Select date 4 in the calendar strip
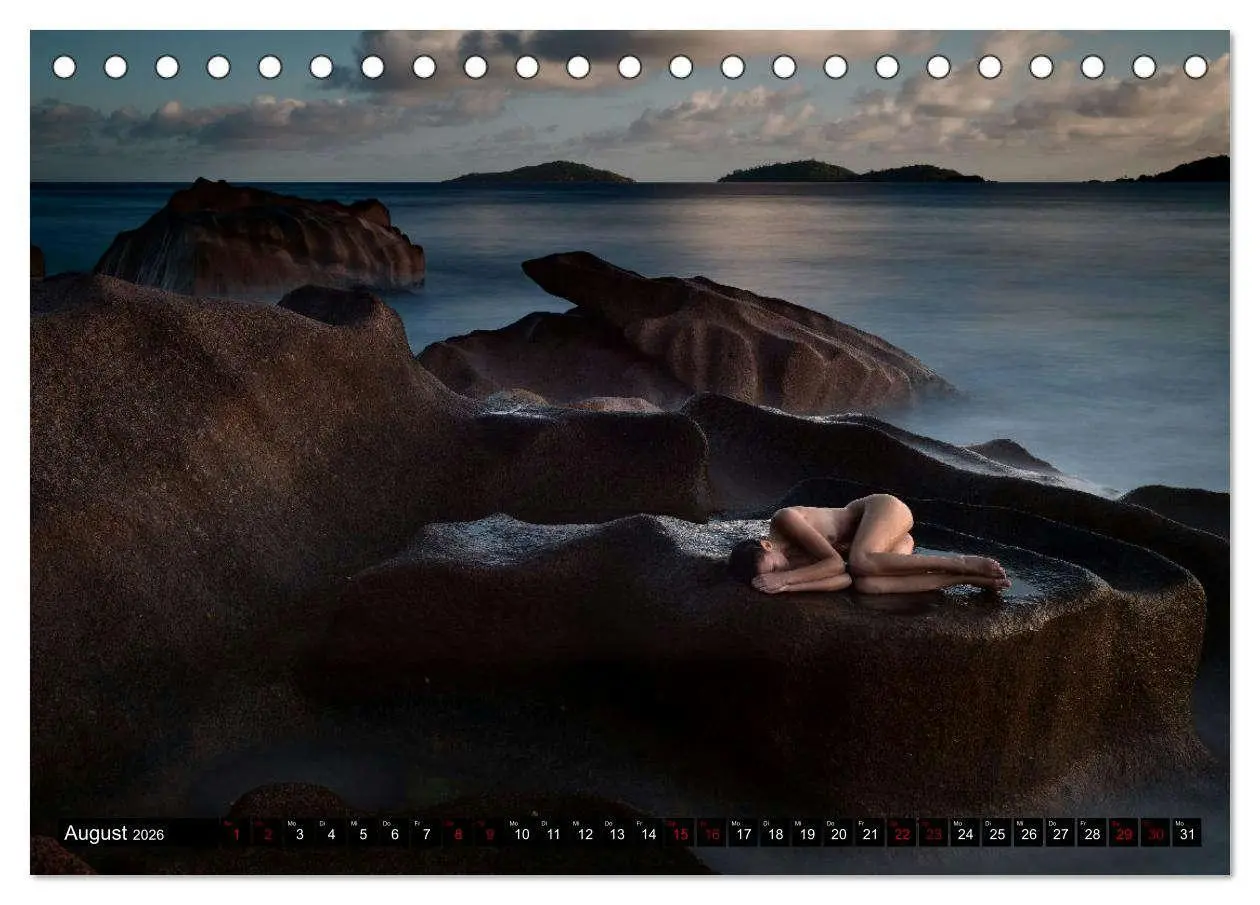This screenshot has height=905, width=1260. (331, 832)
